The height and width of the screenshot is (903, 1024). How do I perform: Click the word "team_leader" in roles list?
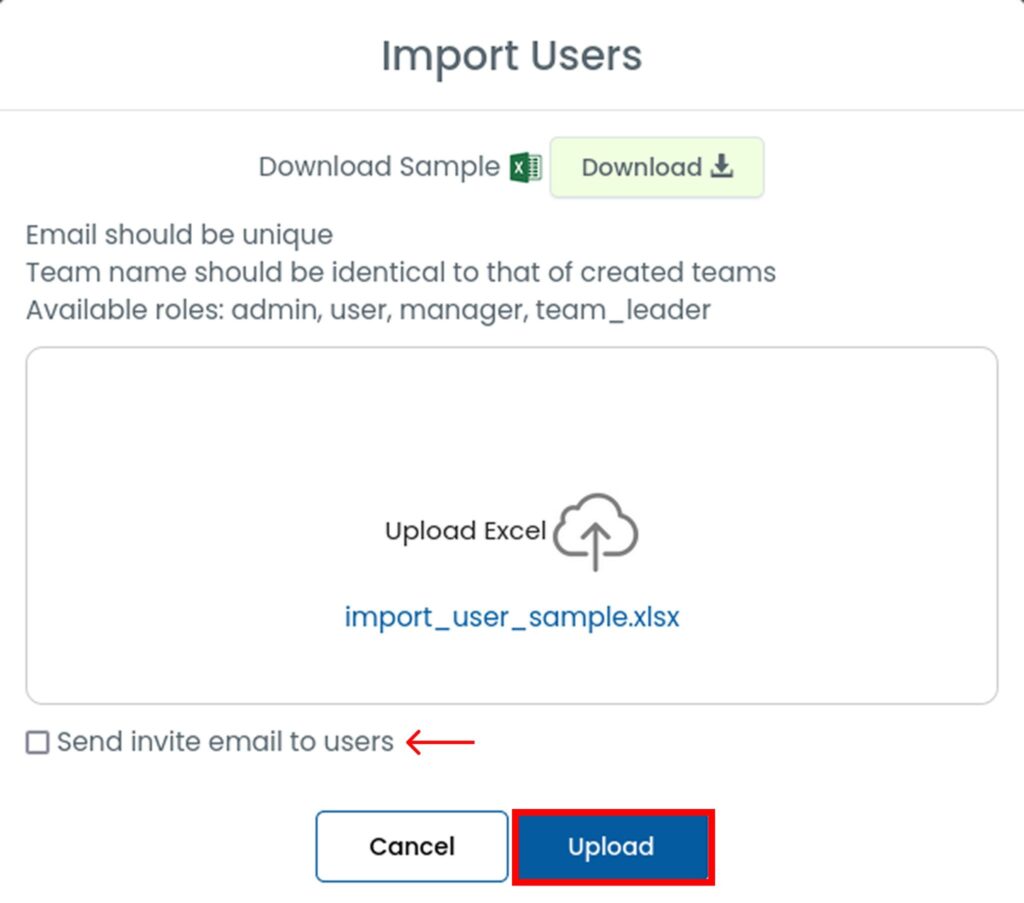623,310
